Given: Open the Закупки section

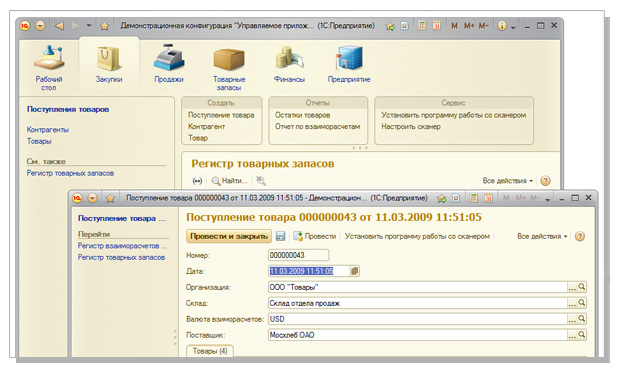Looking at the screenshot, I should pos(109,64).
